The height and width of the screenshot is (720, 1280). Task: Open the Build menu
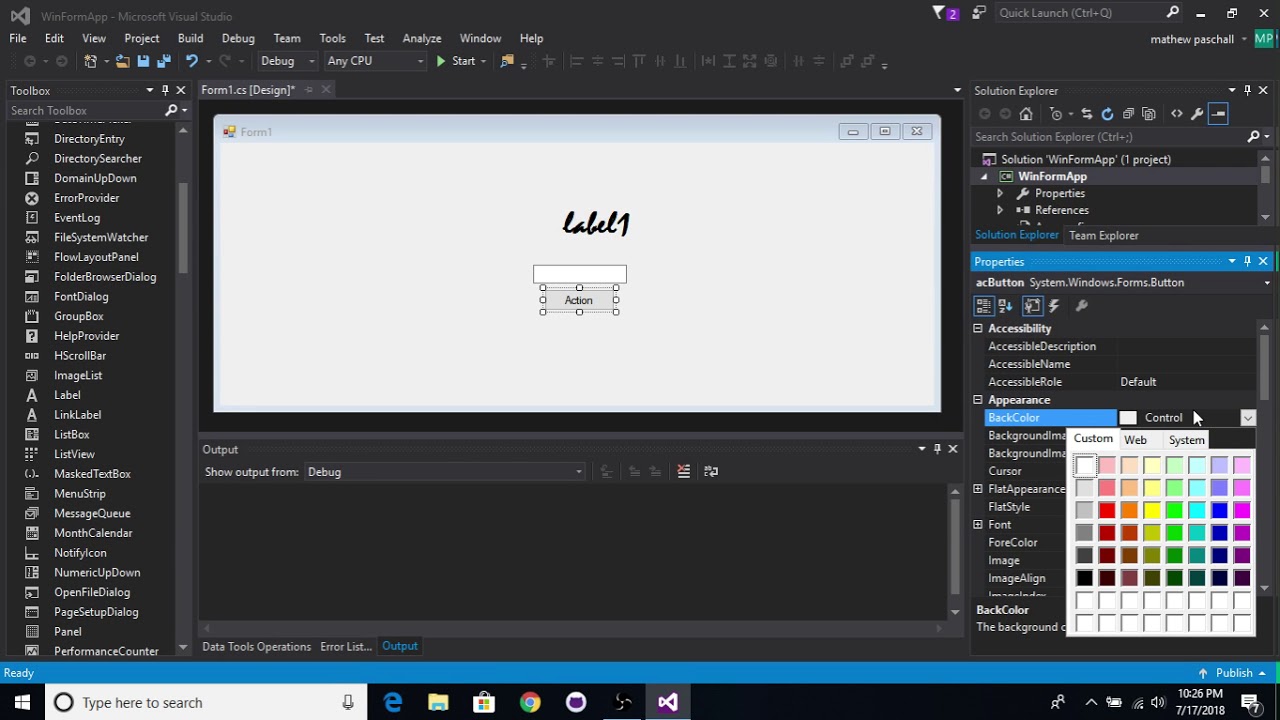coord(190,38)
